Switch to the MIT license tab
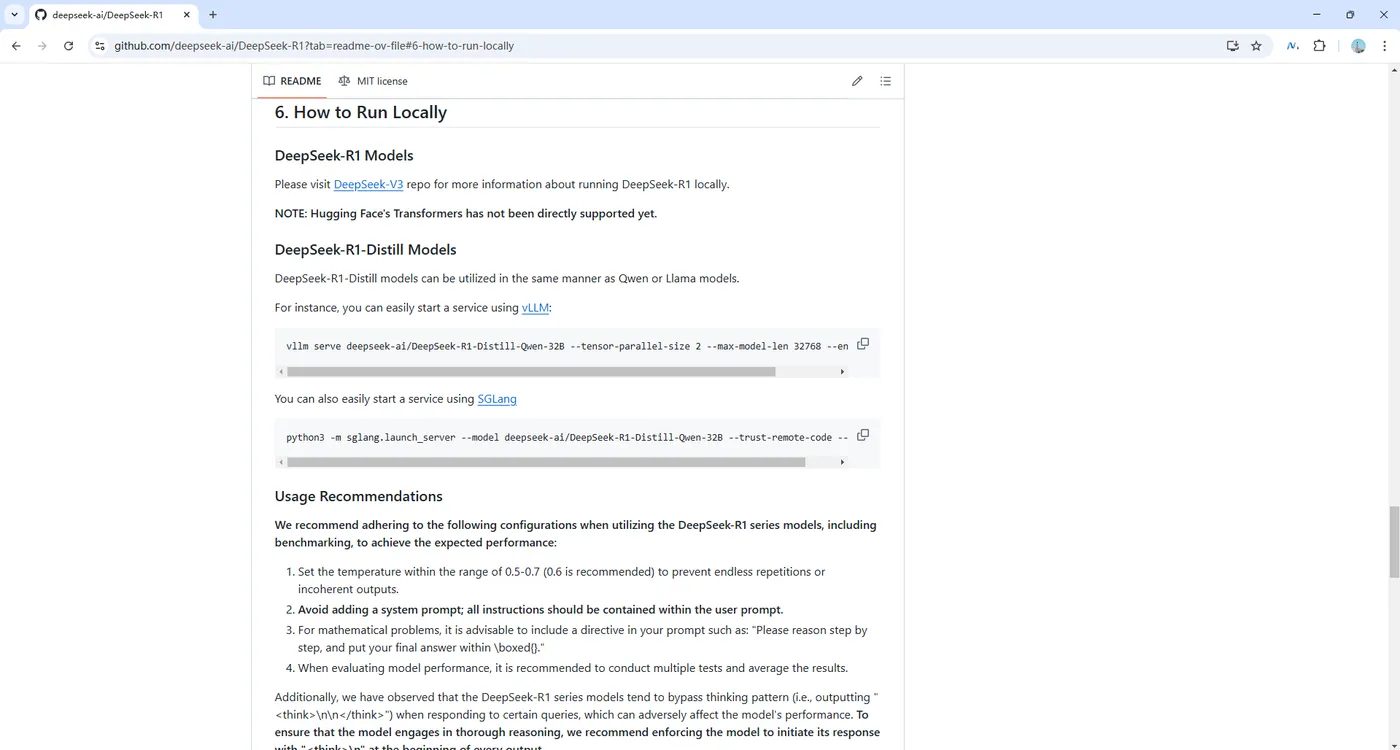 click(x=373, y=81)
